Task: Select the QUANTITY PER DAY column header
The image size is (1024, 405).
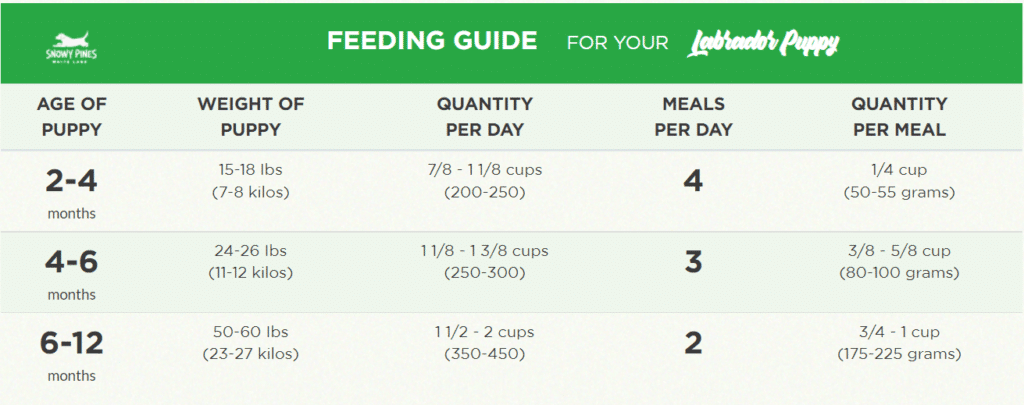Action: [x=485, y=117]
